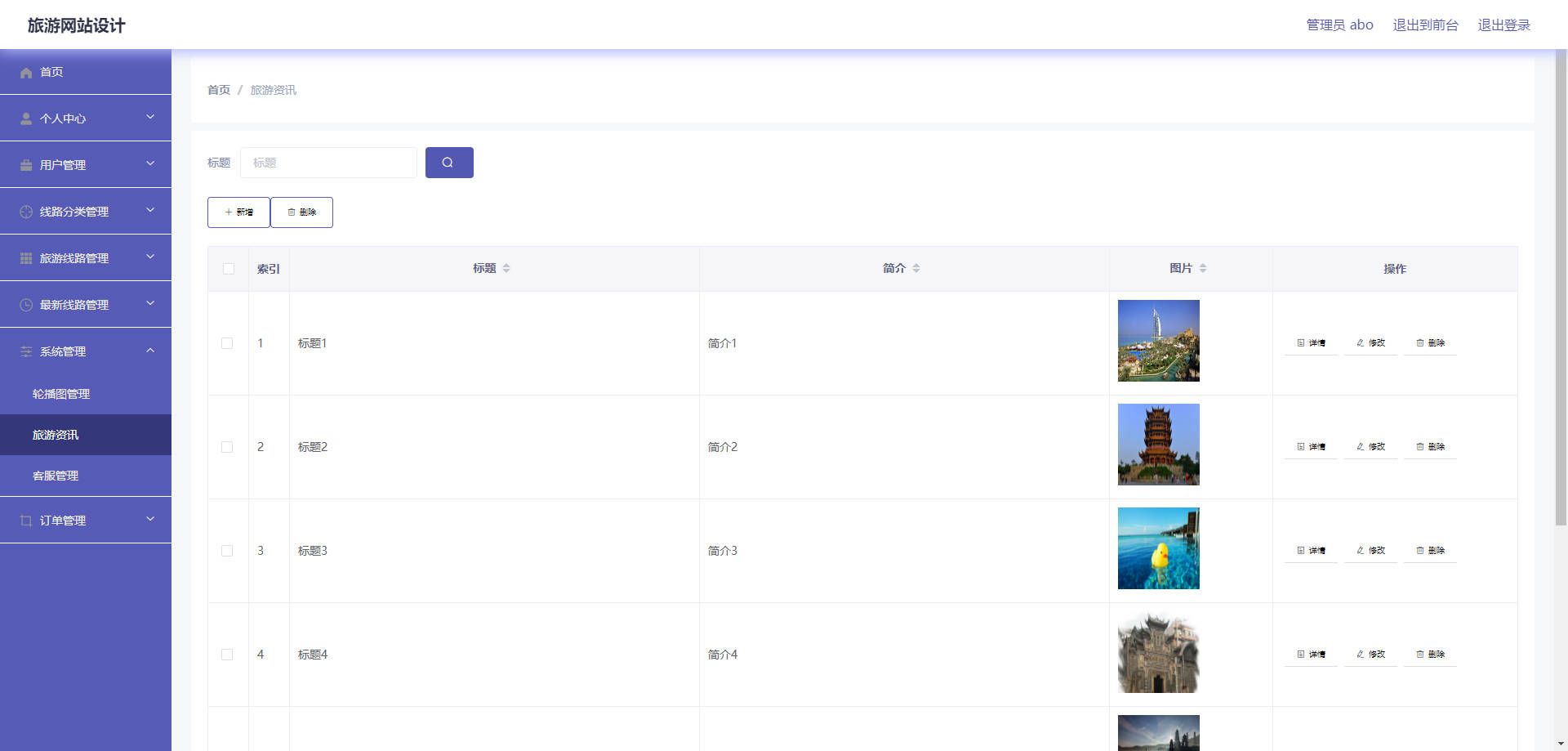
Task: Expand the 线路分类管理 menu chevron
Action: pyautogui.click(x=150, y=210)
